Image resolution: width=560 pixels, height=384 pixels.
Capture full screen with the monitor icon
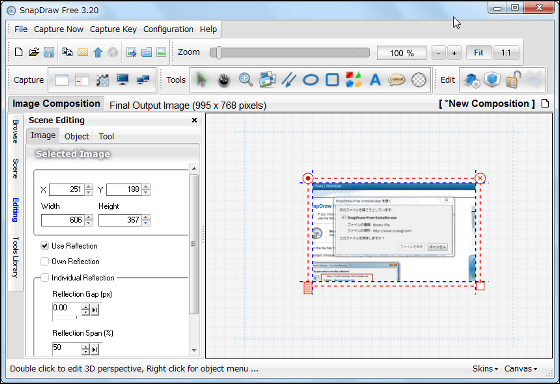(122, 80)
